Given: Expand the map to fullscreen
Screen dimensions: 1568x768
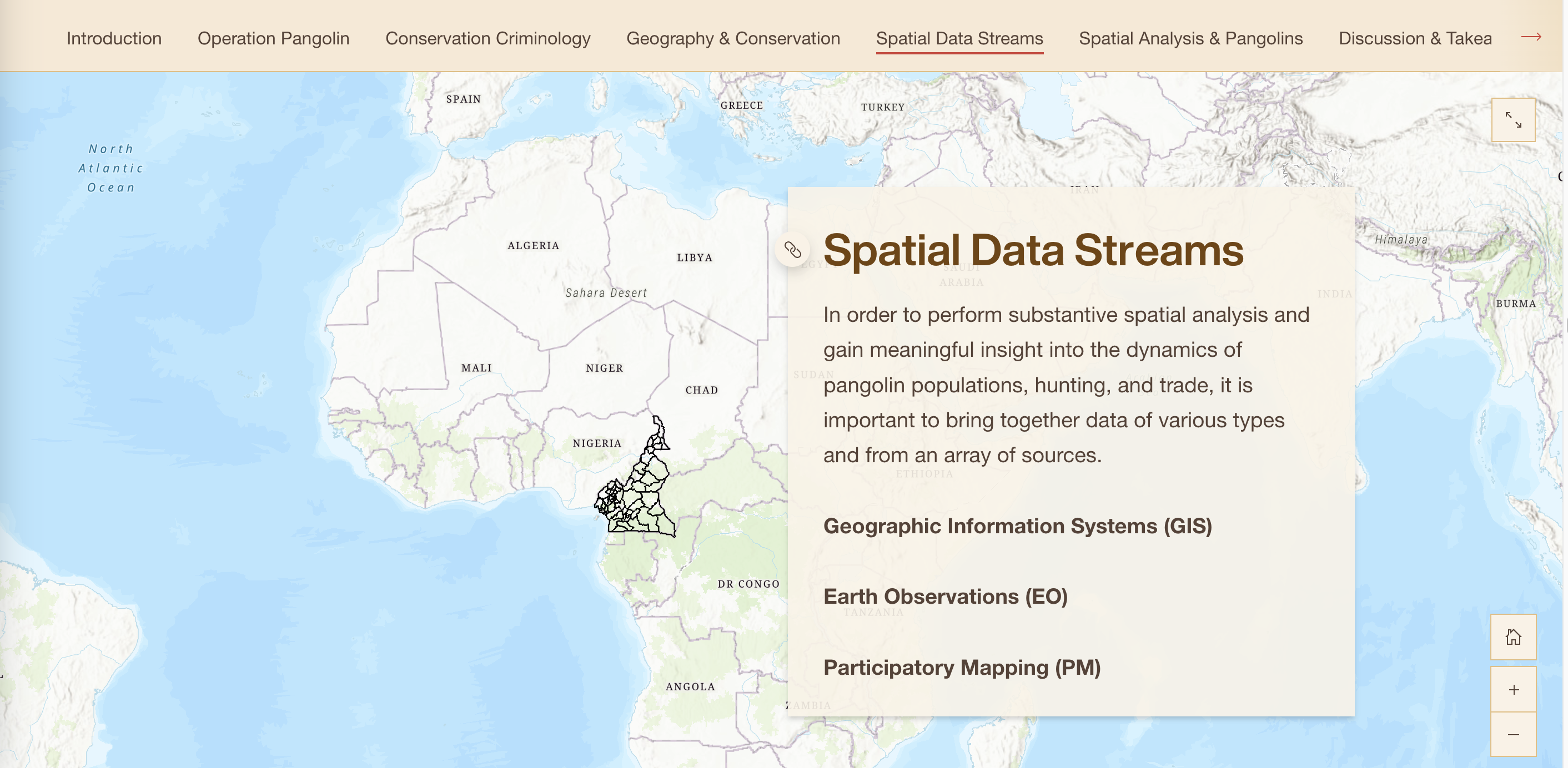Looking at the screenshot, I should click(x=1513, y=120).
